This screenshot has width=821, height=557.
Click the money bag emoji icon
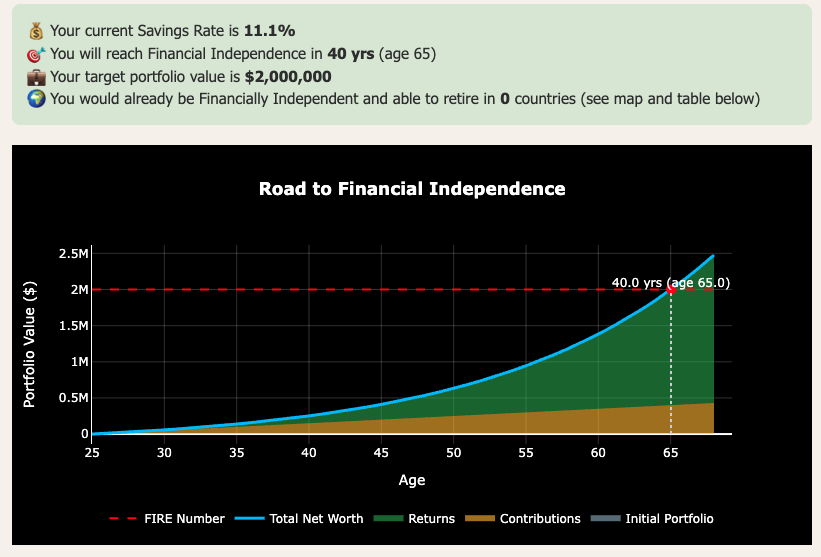[x=36, y=31]
